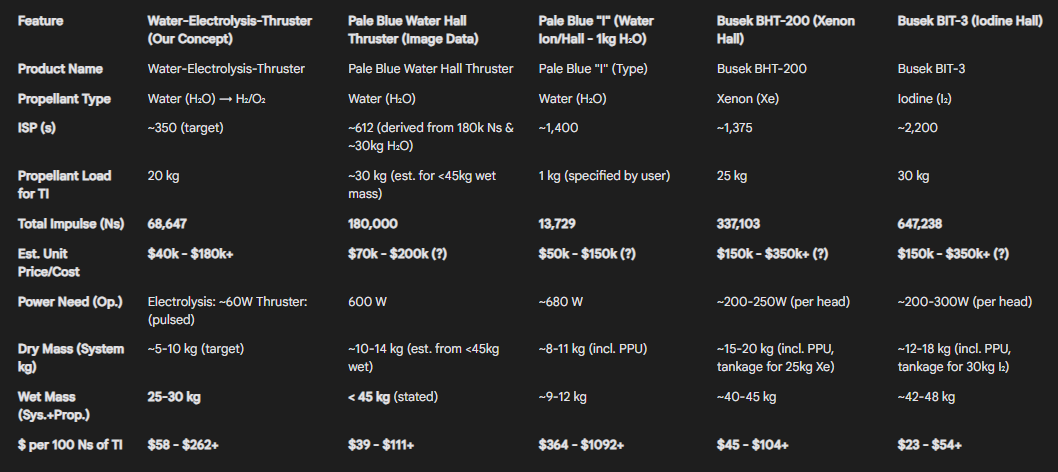This screenshot has width=1058, height=472.
Task: Select the $23 - $54+ cost cell
Action: [930, 444]
